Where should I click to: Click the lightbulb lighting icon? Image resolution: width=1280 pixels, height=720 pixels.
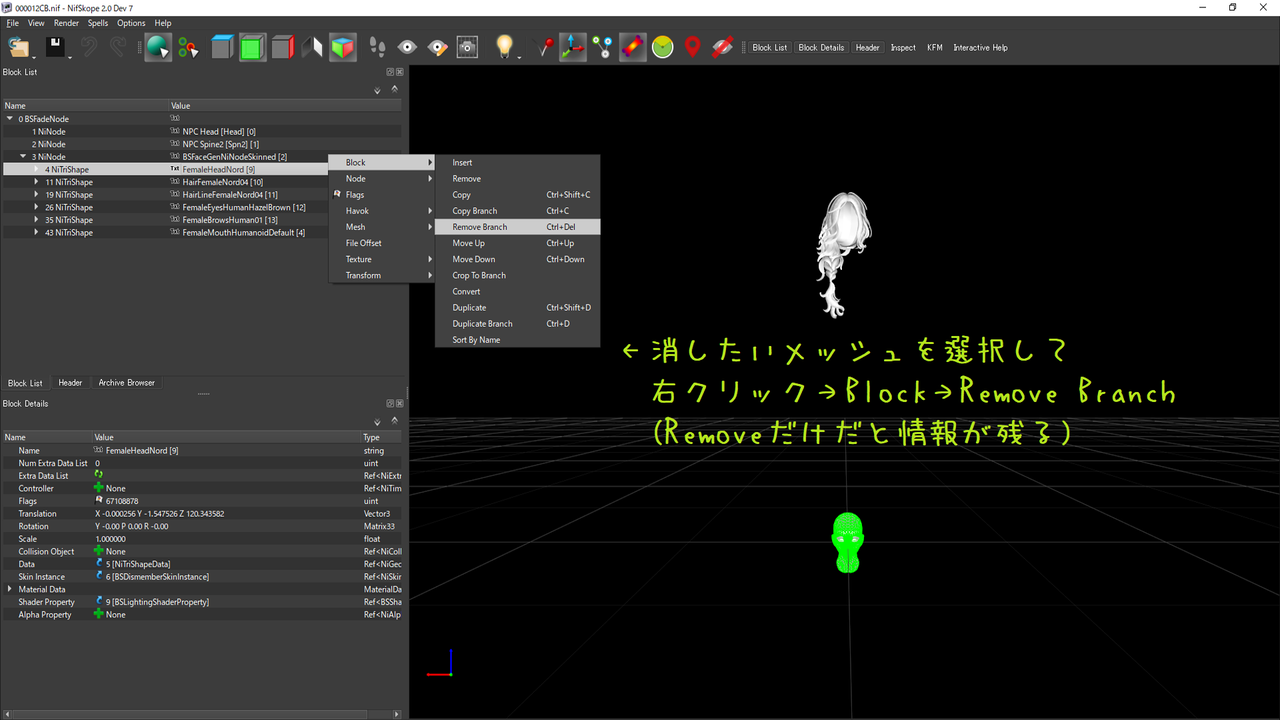505,47
